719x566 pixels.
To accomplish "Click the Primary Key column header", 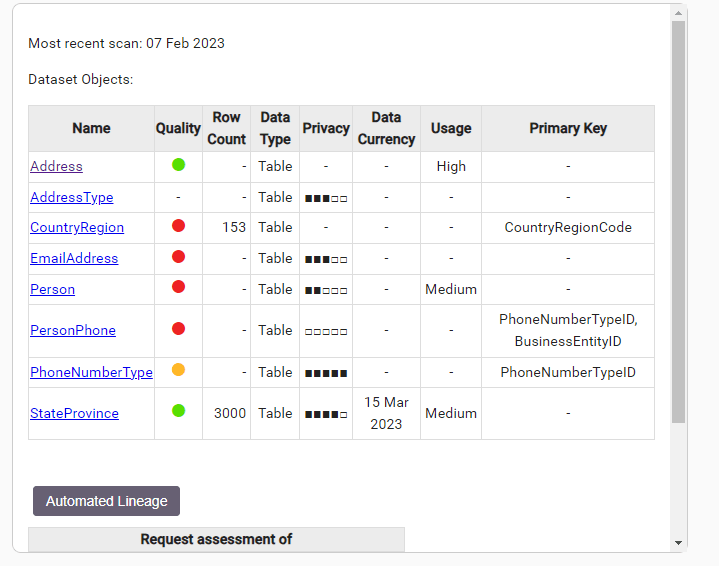I will (568, 128).
